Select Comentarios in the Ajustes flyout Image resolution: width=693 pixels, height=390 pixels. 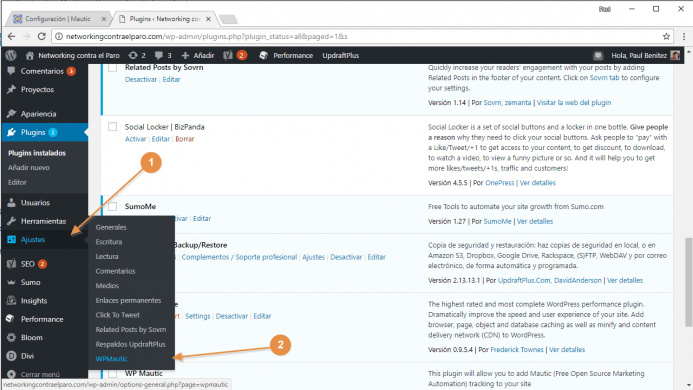tap(115, 271)
